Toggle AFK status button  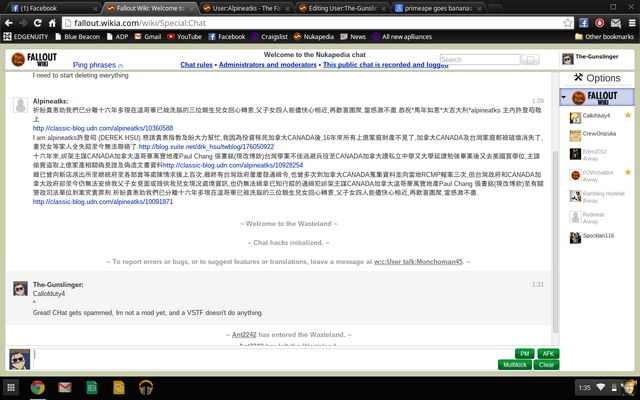click(x=548, y=354)
